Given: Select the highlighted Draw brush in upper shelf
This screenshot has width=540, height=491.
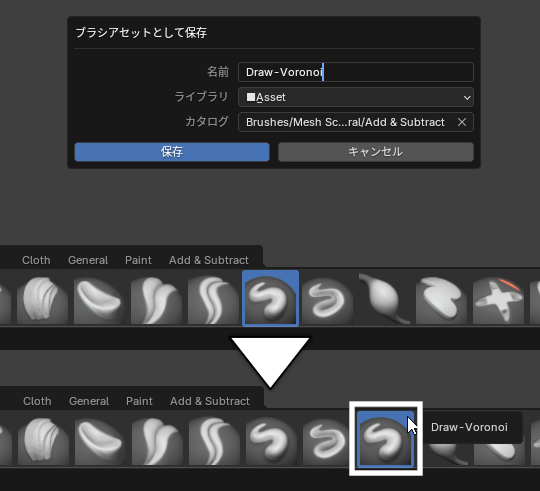Looking at the screenshot, I should (270, 298).
